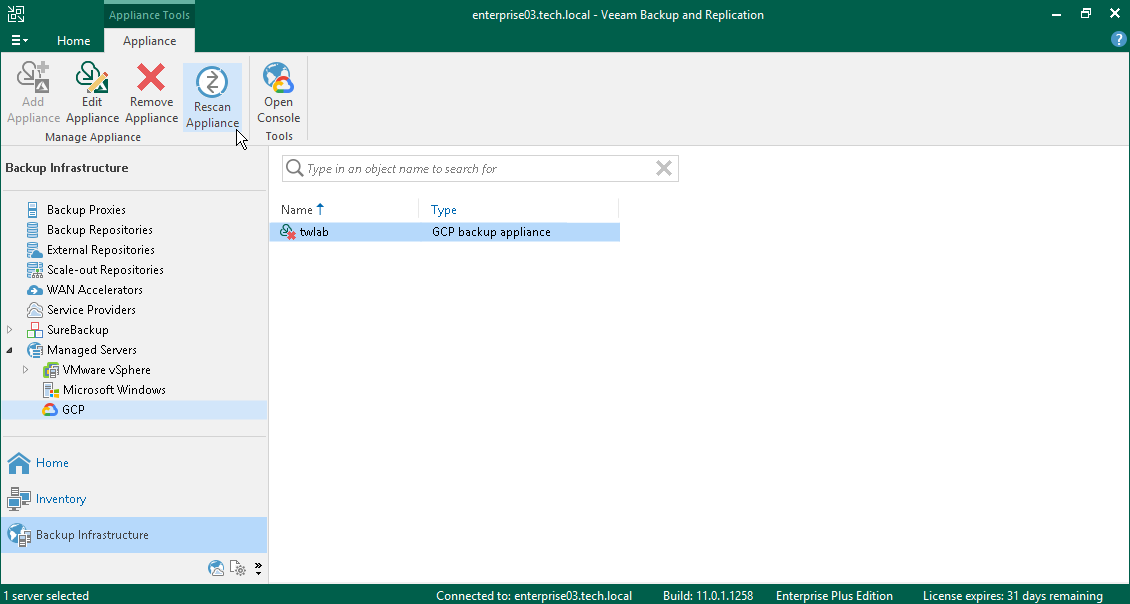This screenshot has width=1130, height=604.
Task: Clear the search box with the X
Action: pos(664,169)
